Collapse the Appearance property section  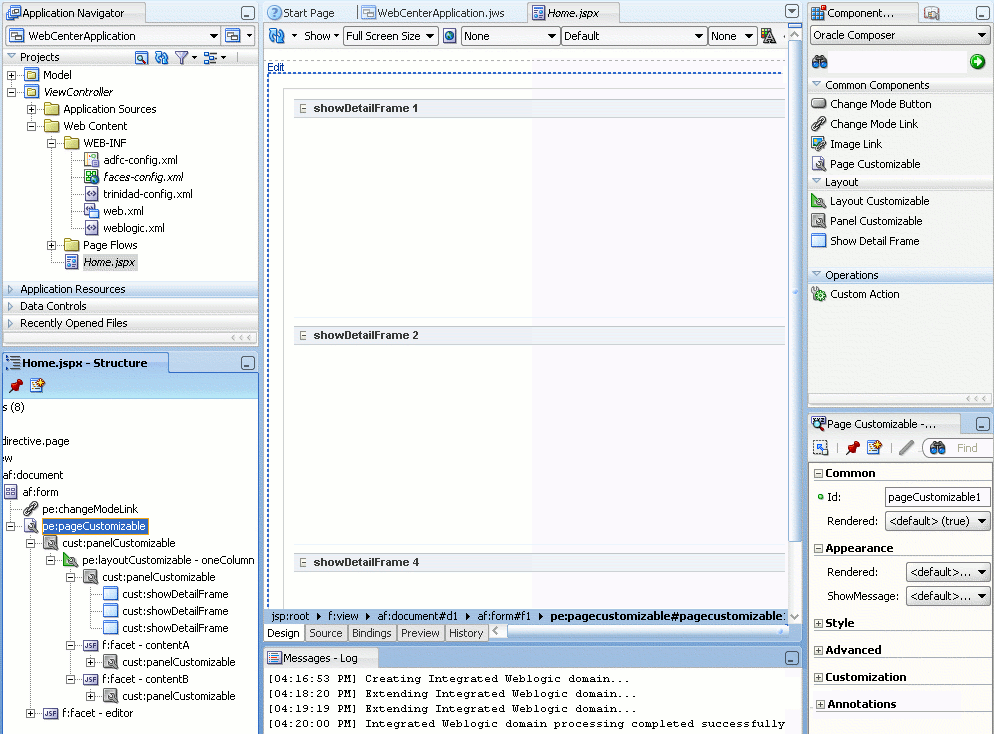click(x=818, y=549)
